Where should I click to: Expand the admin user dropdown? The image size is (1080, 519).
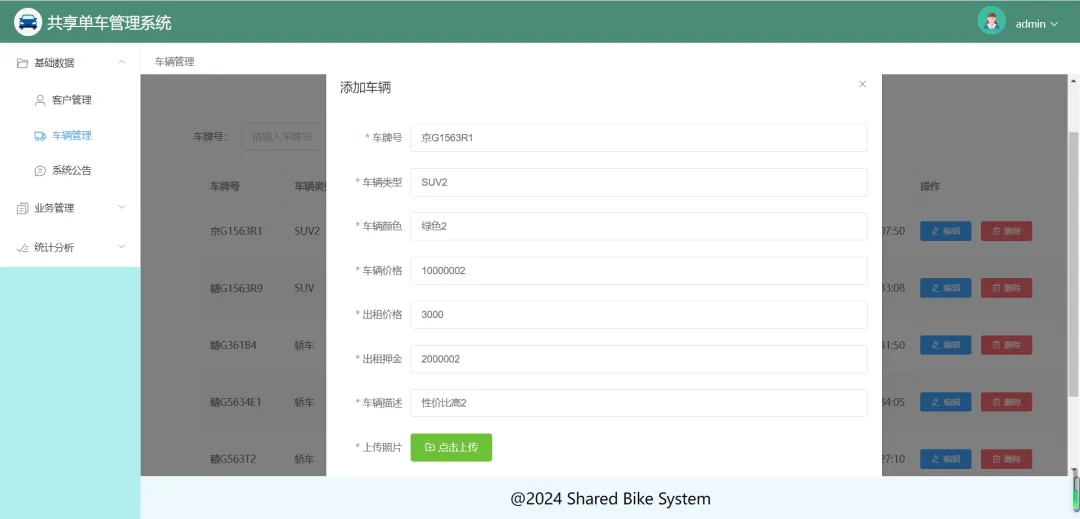pos(1037,24)
